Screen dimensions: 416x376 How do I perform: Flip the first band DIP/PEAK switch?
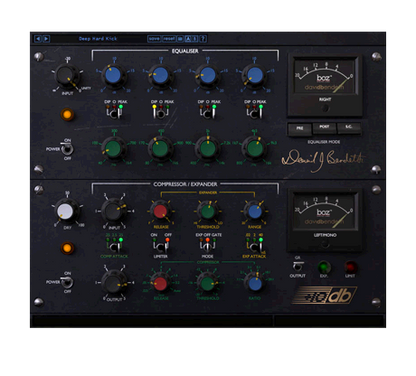tap(114, 113)
